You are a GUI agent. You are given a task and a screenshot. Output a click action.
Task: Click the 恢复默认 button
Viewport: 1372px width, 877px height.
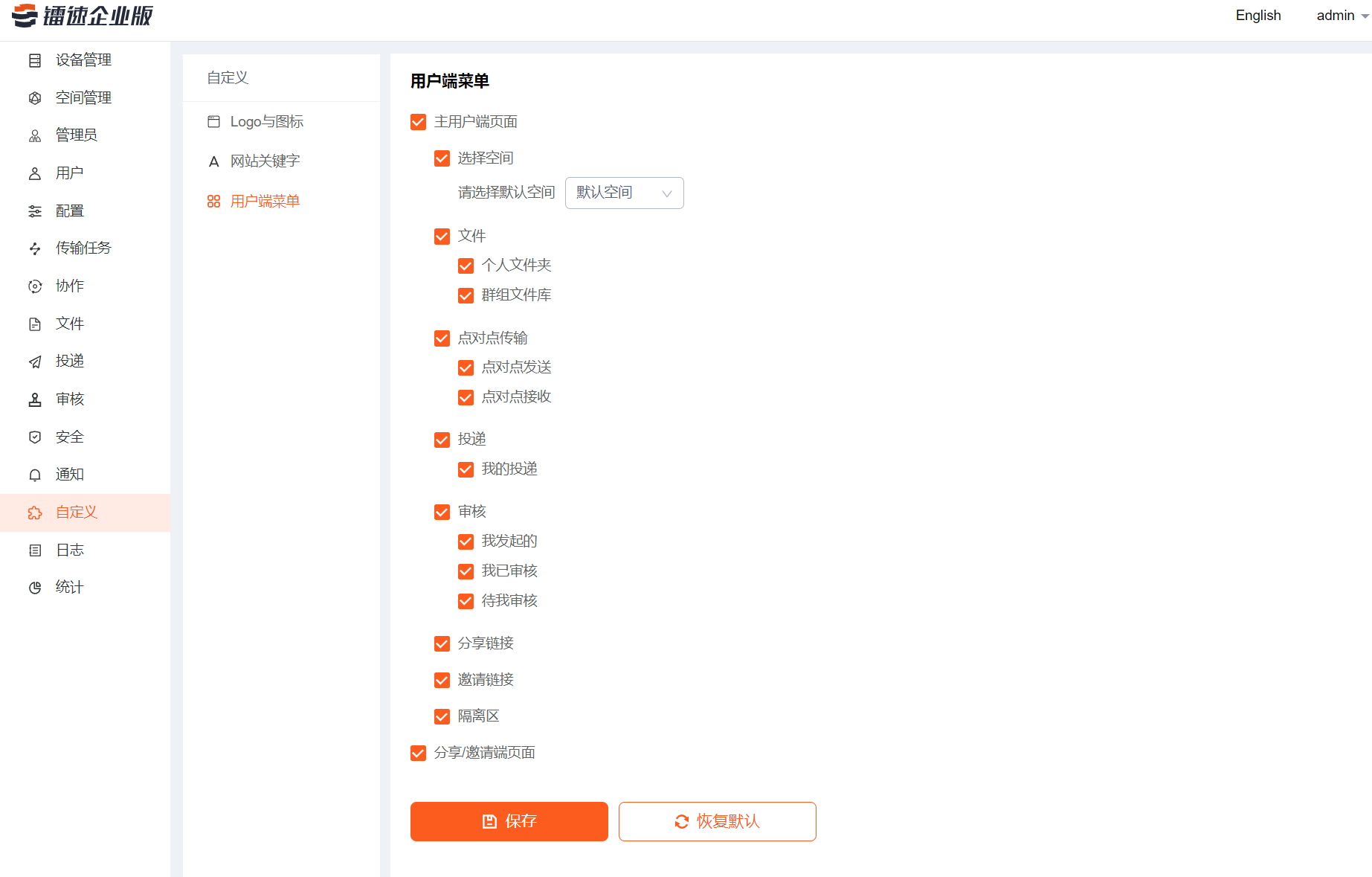pyautogui.click(x=718, y=821)
